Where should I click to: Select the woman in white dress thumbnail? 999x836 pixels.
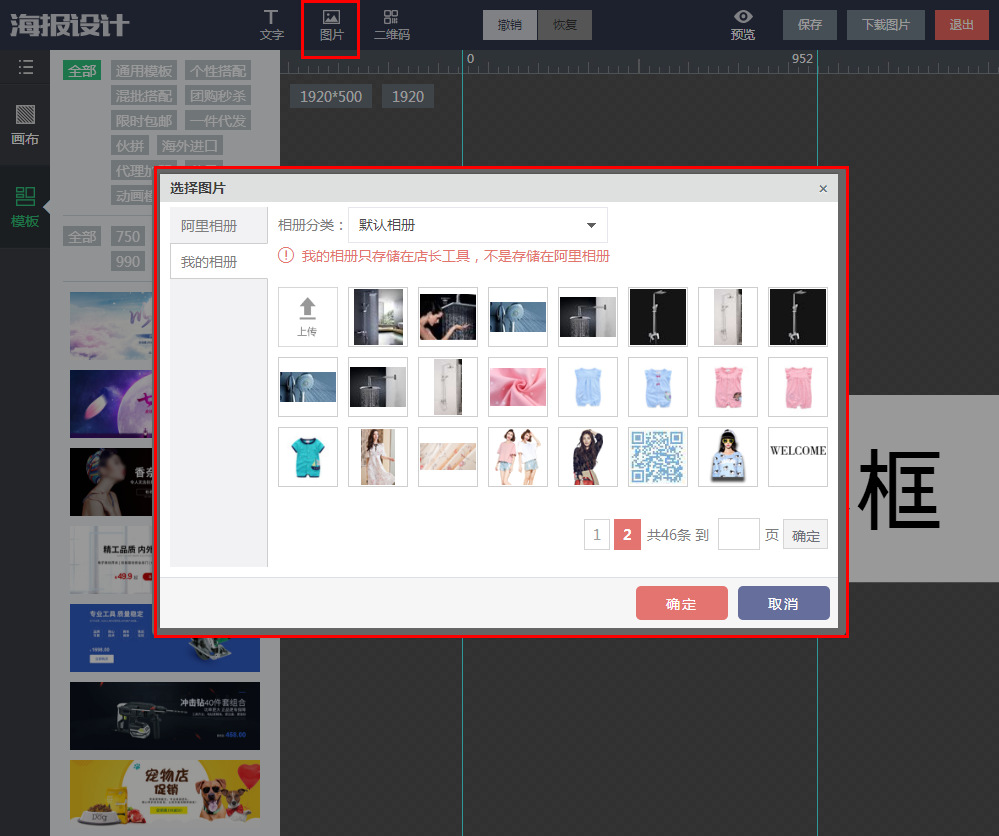378,457
